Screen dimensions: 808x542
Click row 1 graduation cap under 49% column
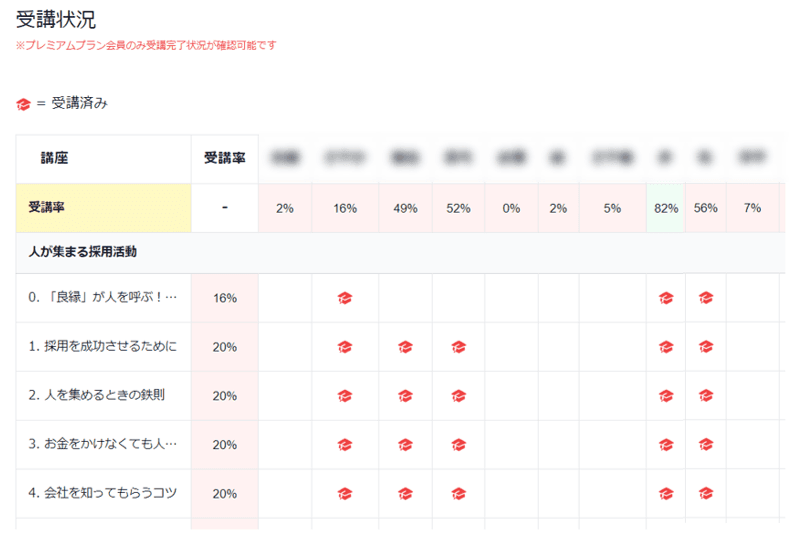tap(405, 347)
